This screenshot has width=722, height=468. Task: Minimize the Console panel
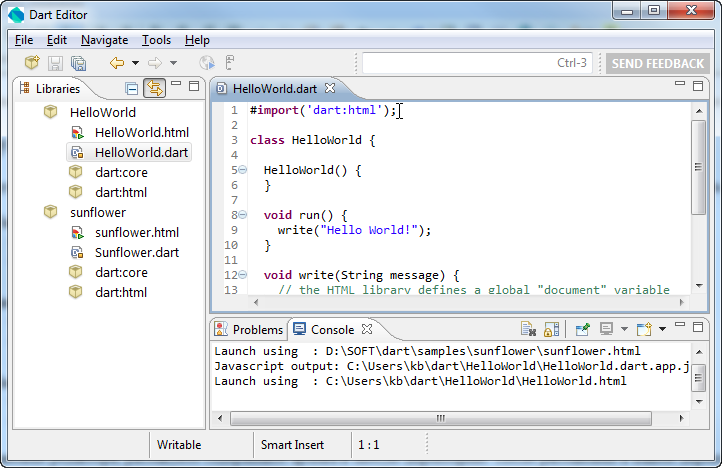pyautogui.click(x=680, y=324)
